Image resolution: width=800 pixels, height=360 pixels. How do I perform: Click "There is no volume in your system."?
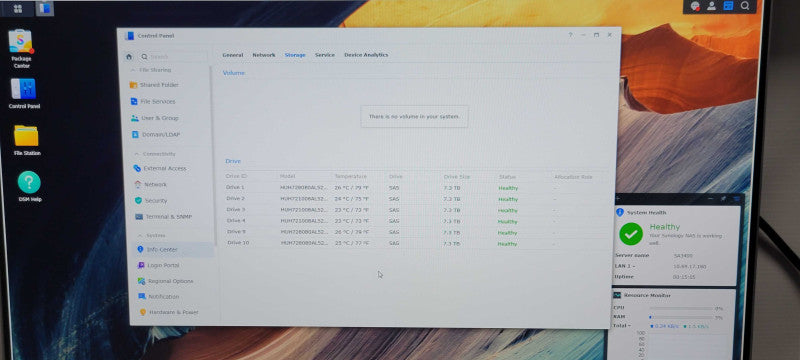tap(414, 117)
